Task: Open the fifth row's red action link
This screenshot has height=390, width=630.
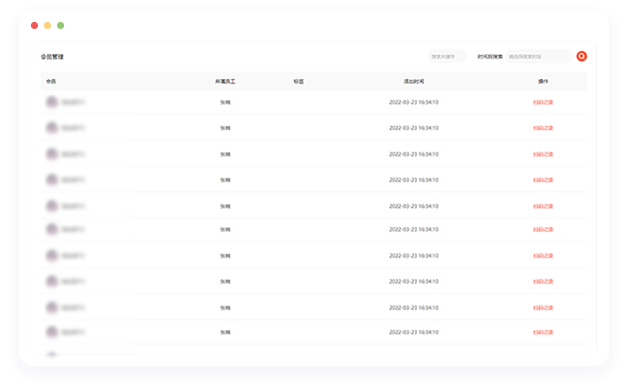Action: pos(543,206)
